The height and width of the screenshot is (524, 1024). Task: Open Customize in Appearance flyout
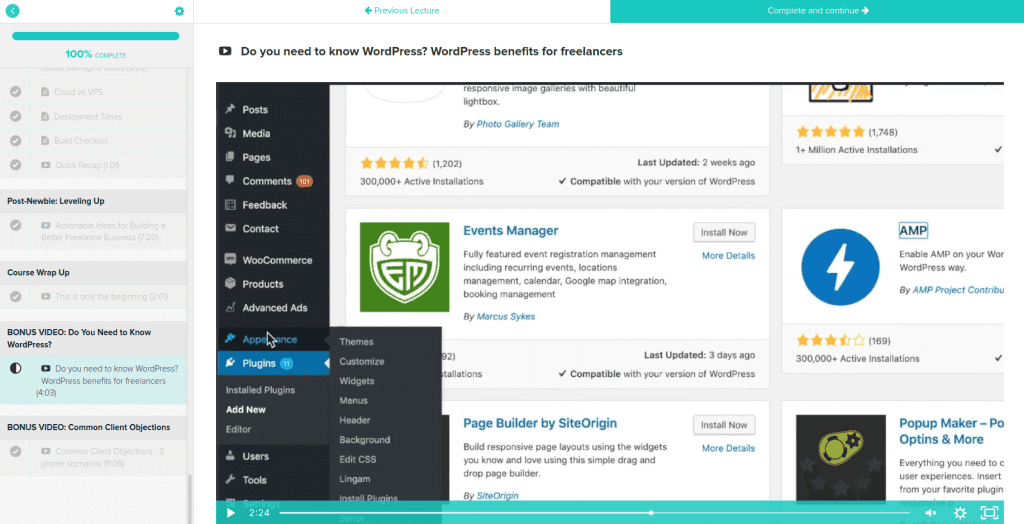361,361
